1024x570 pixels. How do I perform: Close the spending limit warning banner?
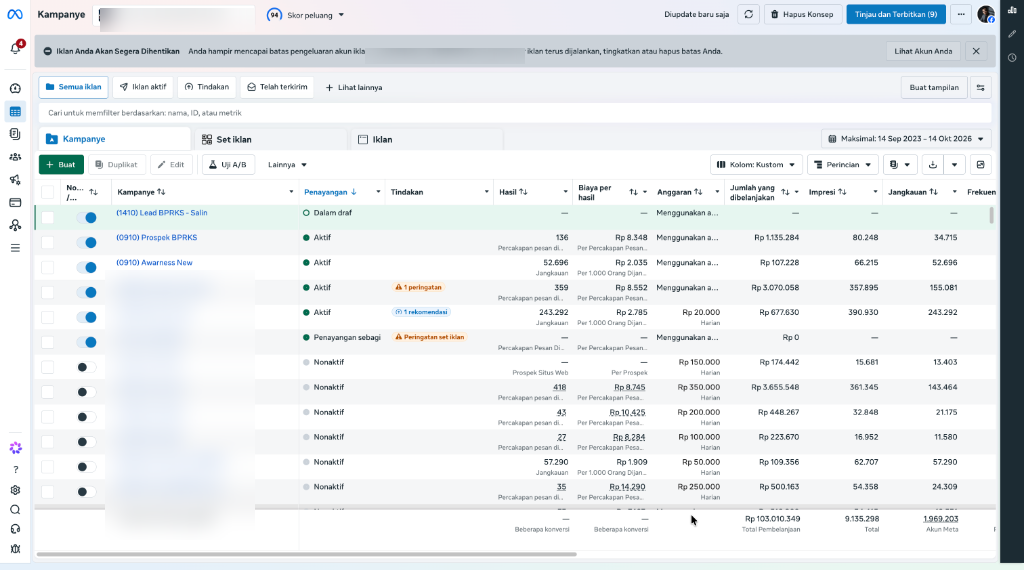click(976, 51)
